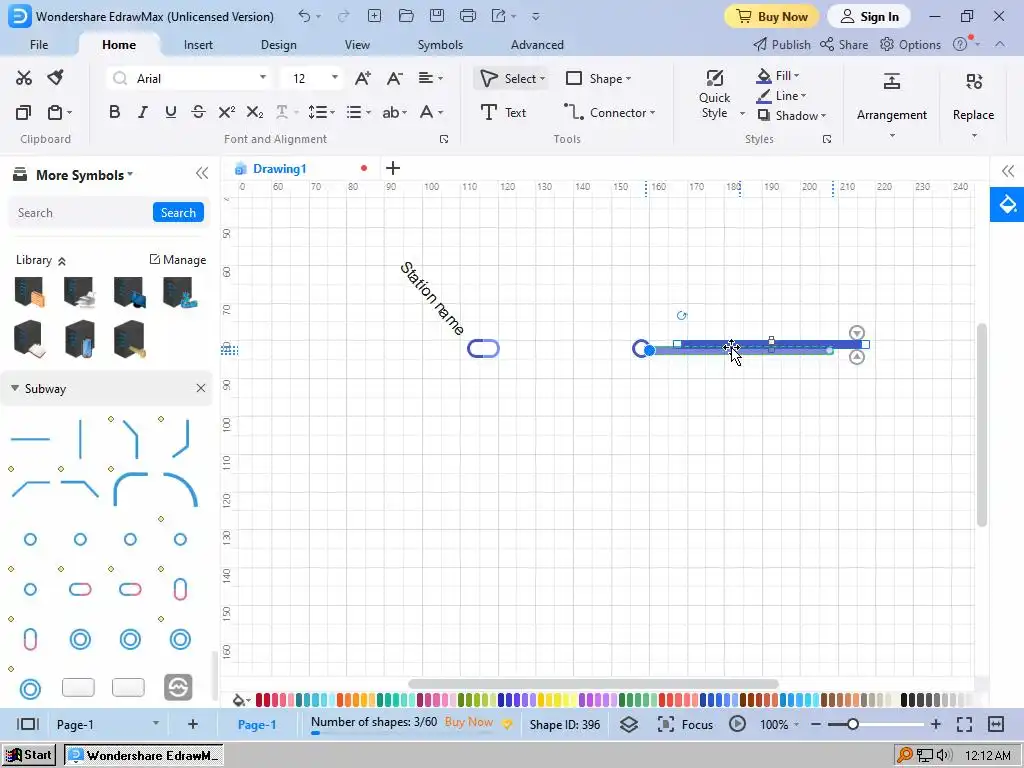The height and width of the screenshot is (768, 1024).
Task: Click the Sign In button
Action: [869, 16]
